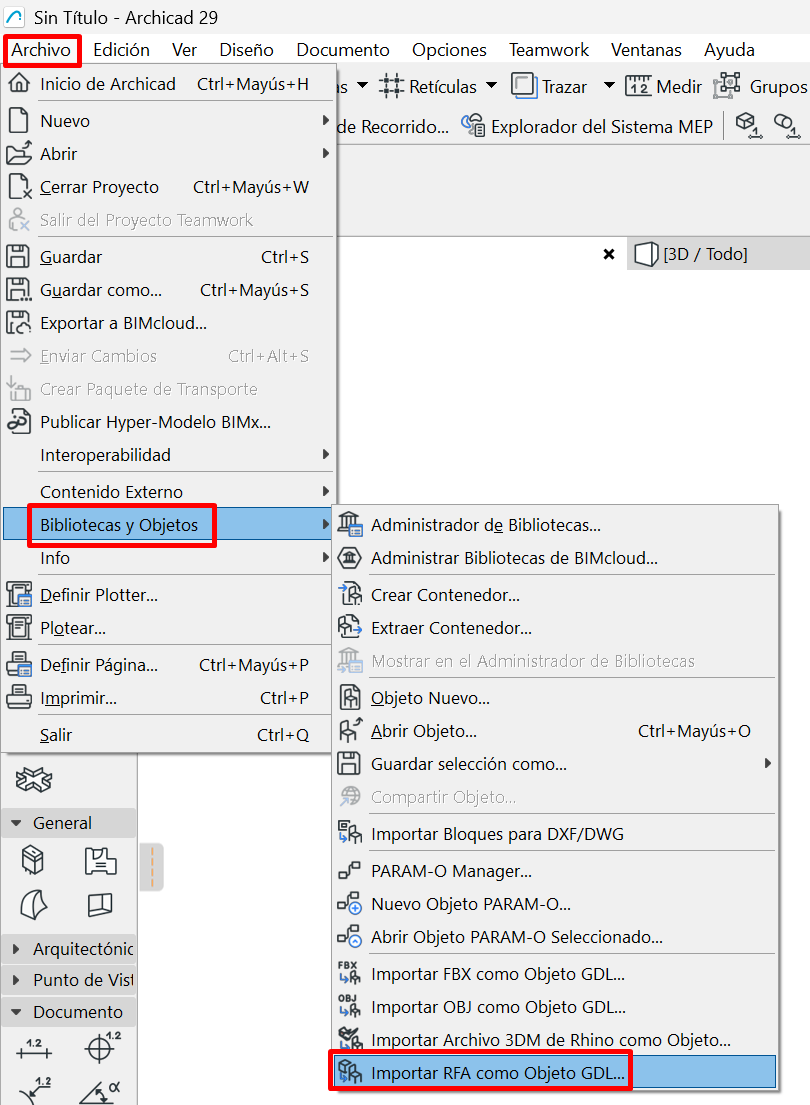Collapse the General toolbox section

(17, 824)
